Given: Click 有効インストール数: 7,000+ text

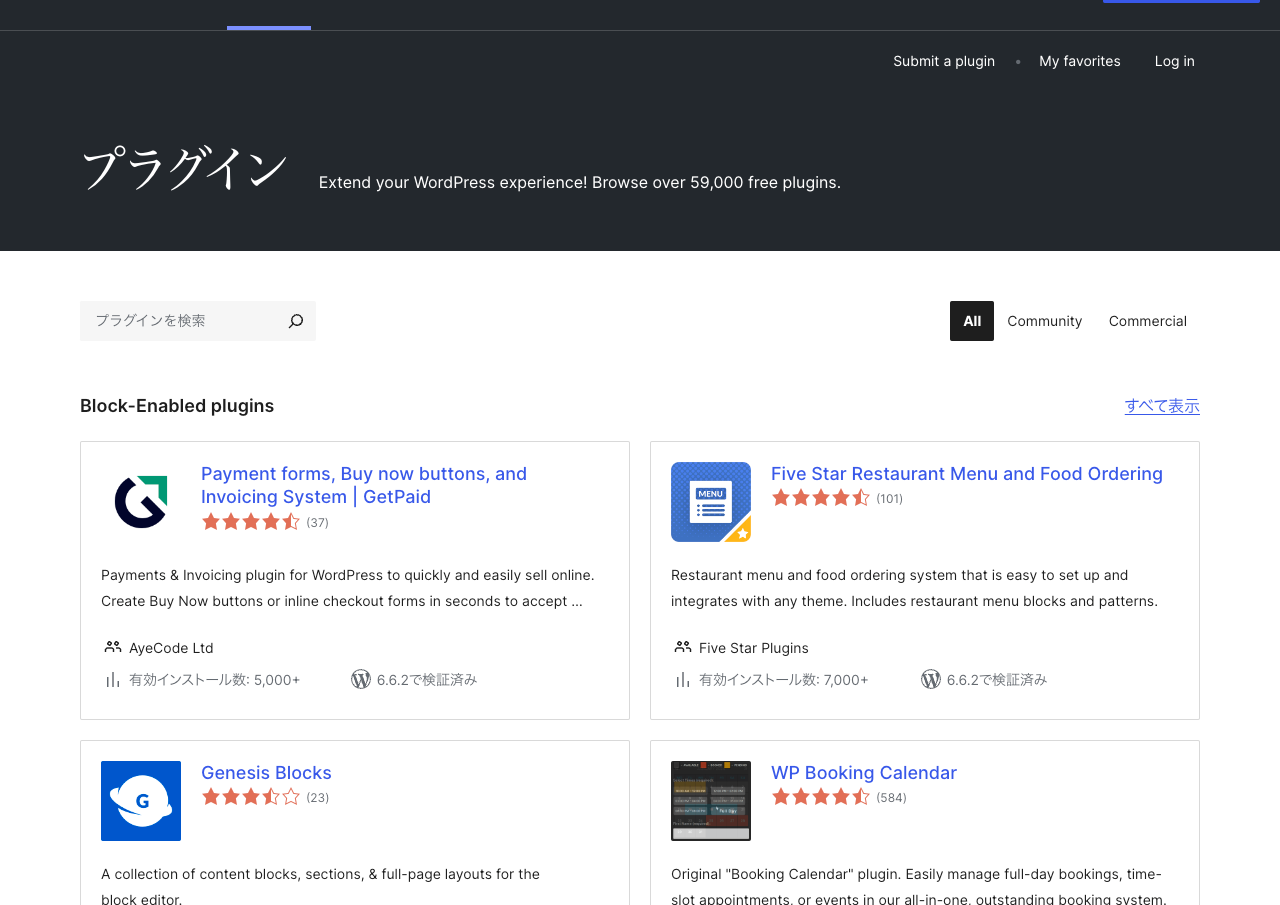Looking at the screenshot, I should point(784,680).
